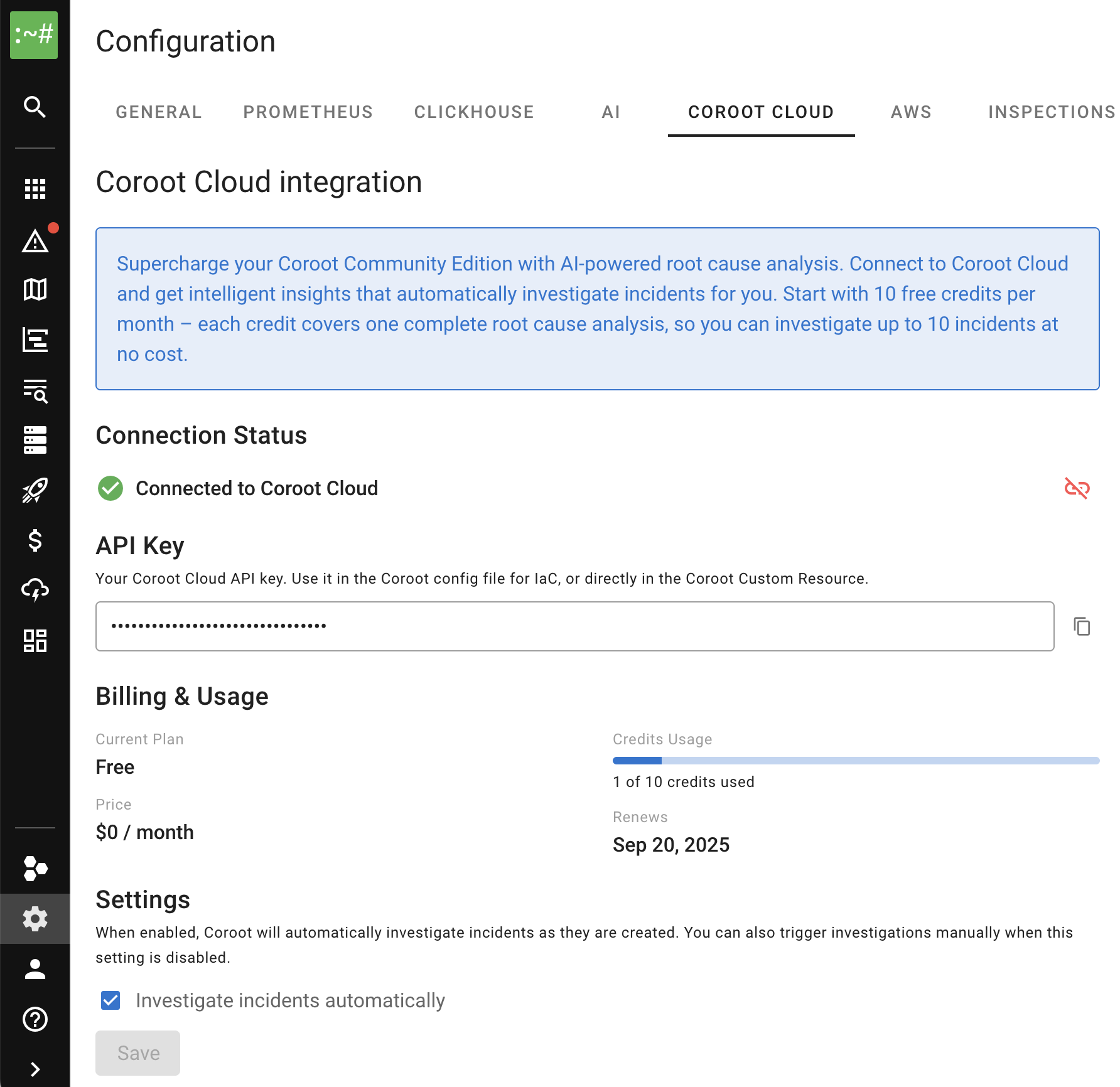Screen dimensions: 1120x1087
Task: Switch to the AI tab
Action: (x=611, y=112)
